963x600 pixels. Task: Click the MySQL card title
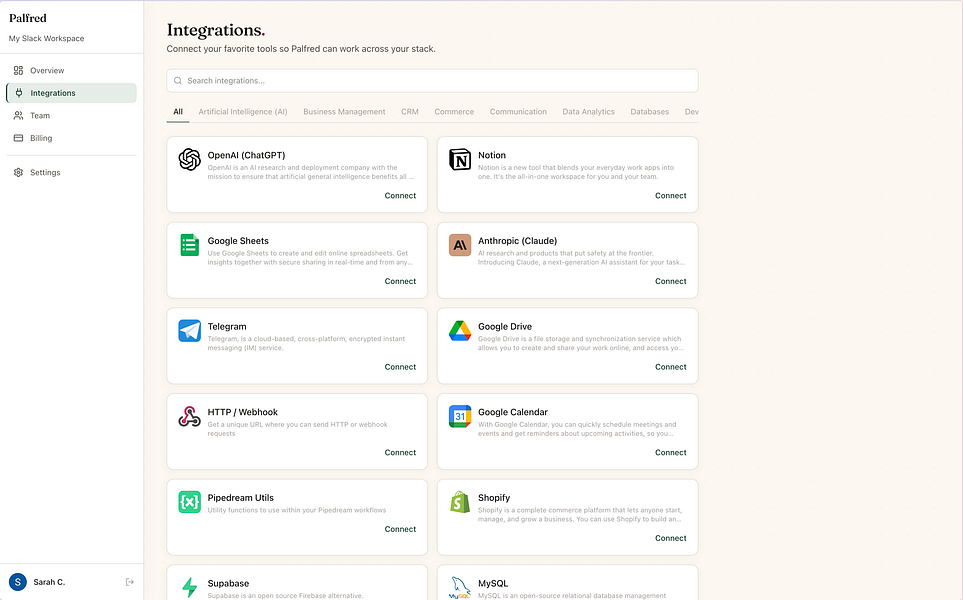pos(493,583)
